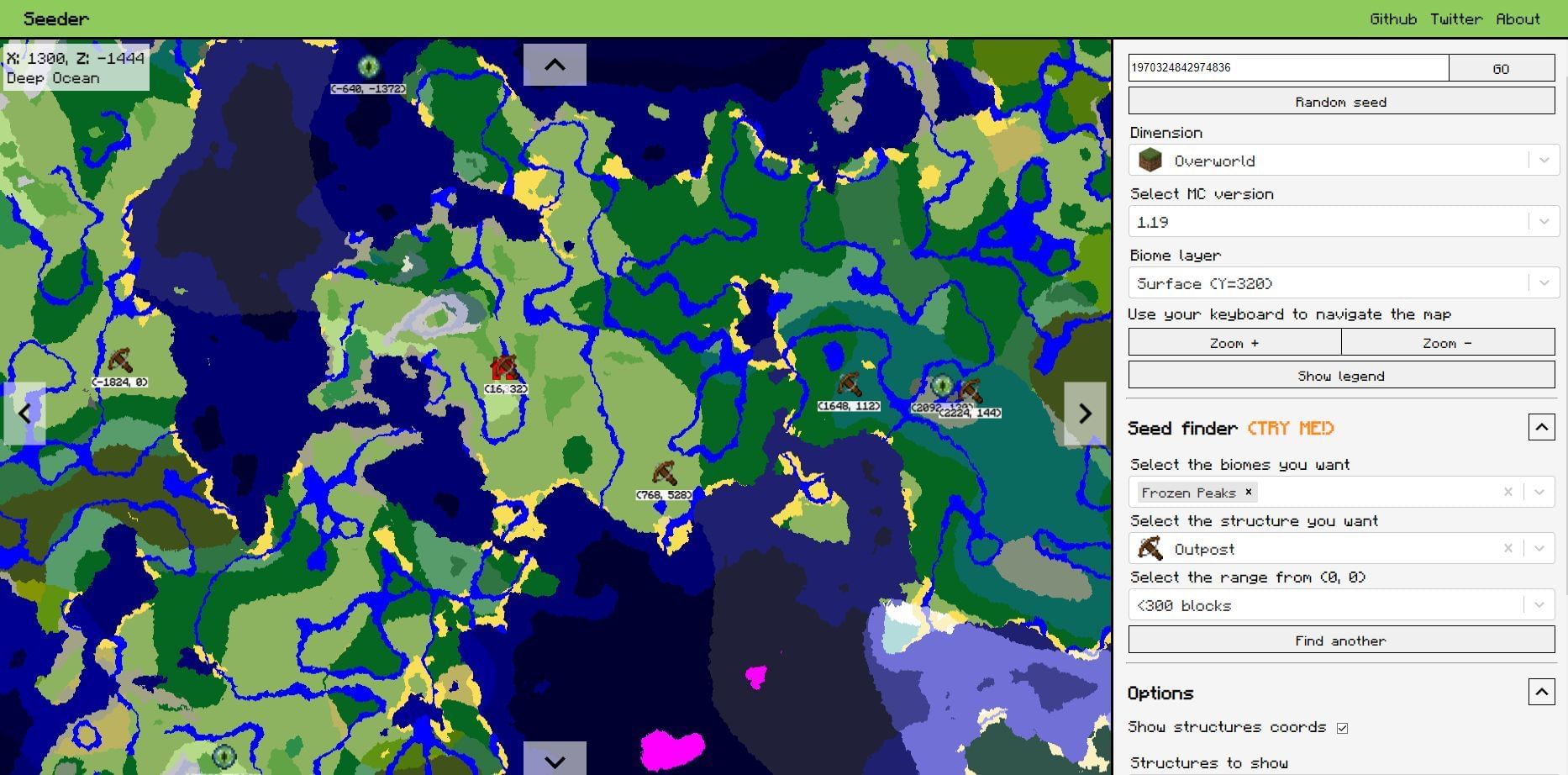Click the seed number input field
This screenshot has width=1568, height=775.
click(1286, 67)
